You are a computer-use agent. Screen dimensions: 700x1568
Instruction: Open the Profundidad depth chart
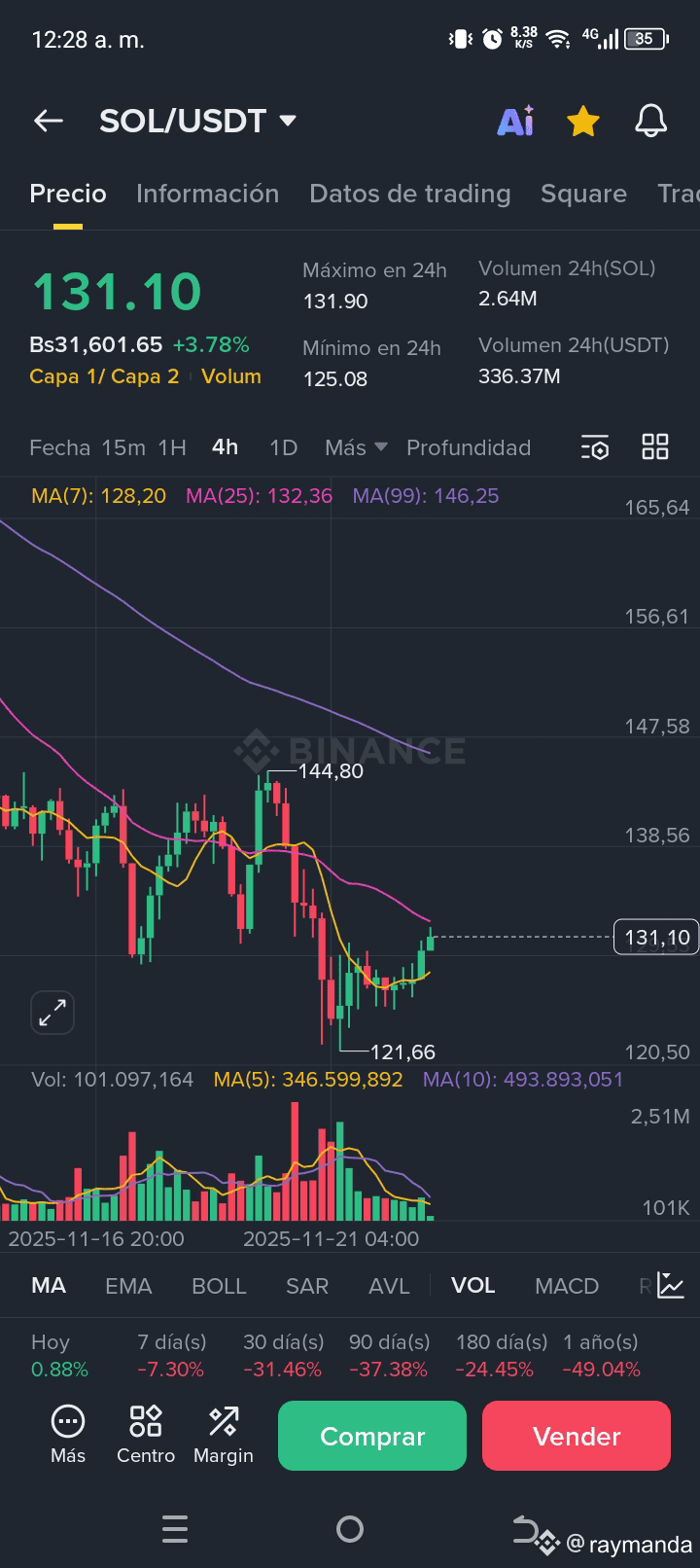pos(469,447)
